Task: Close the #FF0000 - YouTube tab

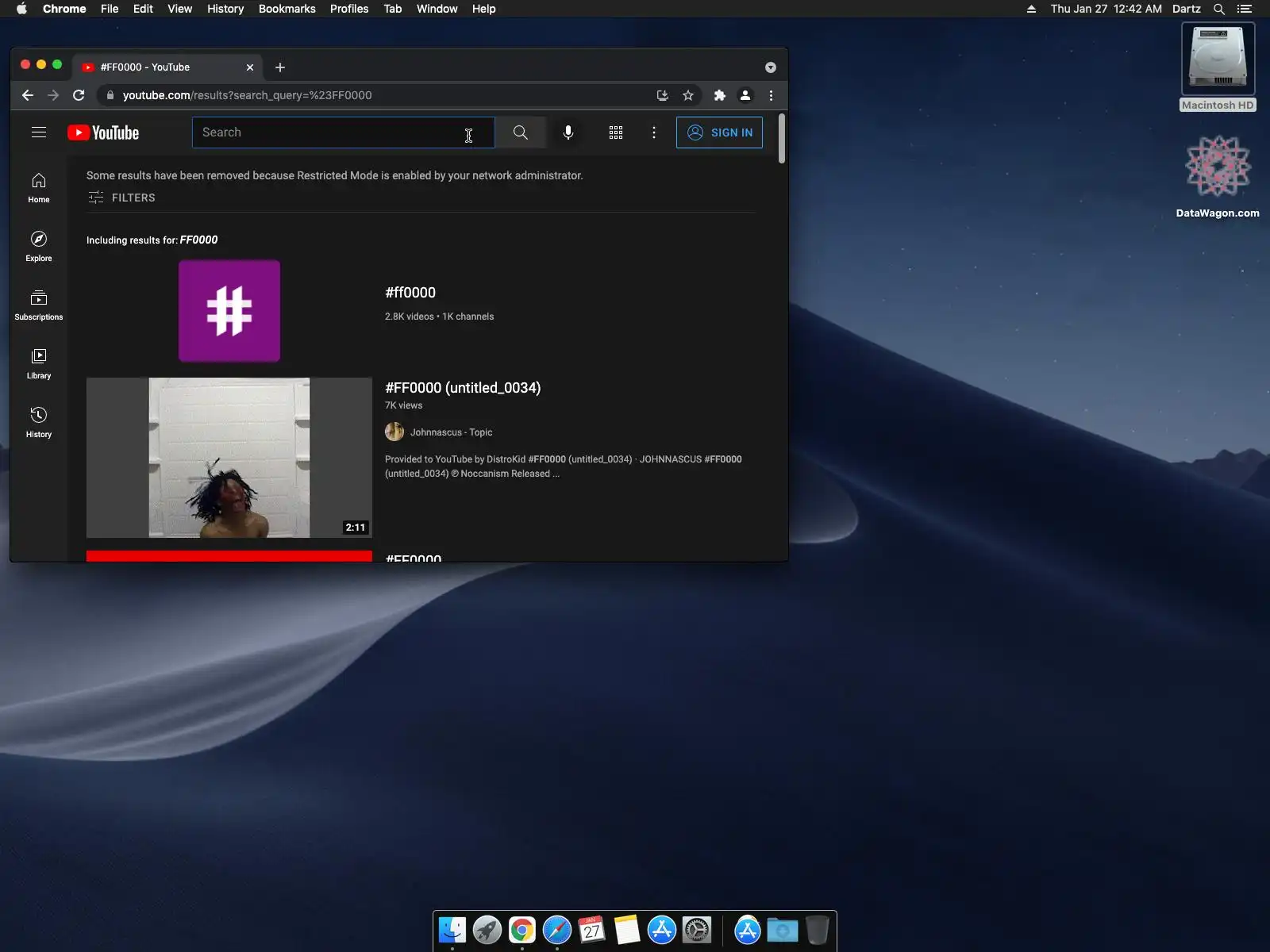Action: (x=250, y=67)
